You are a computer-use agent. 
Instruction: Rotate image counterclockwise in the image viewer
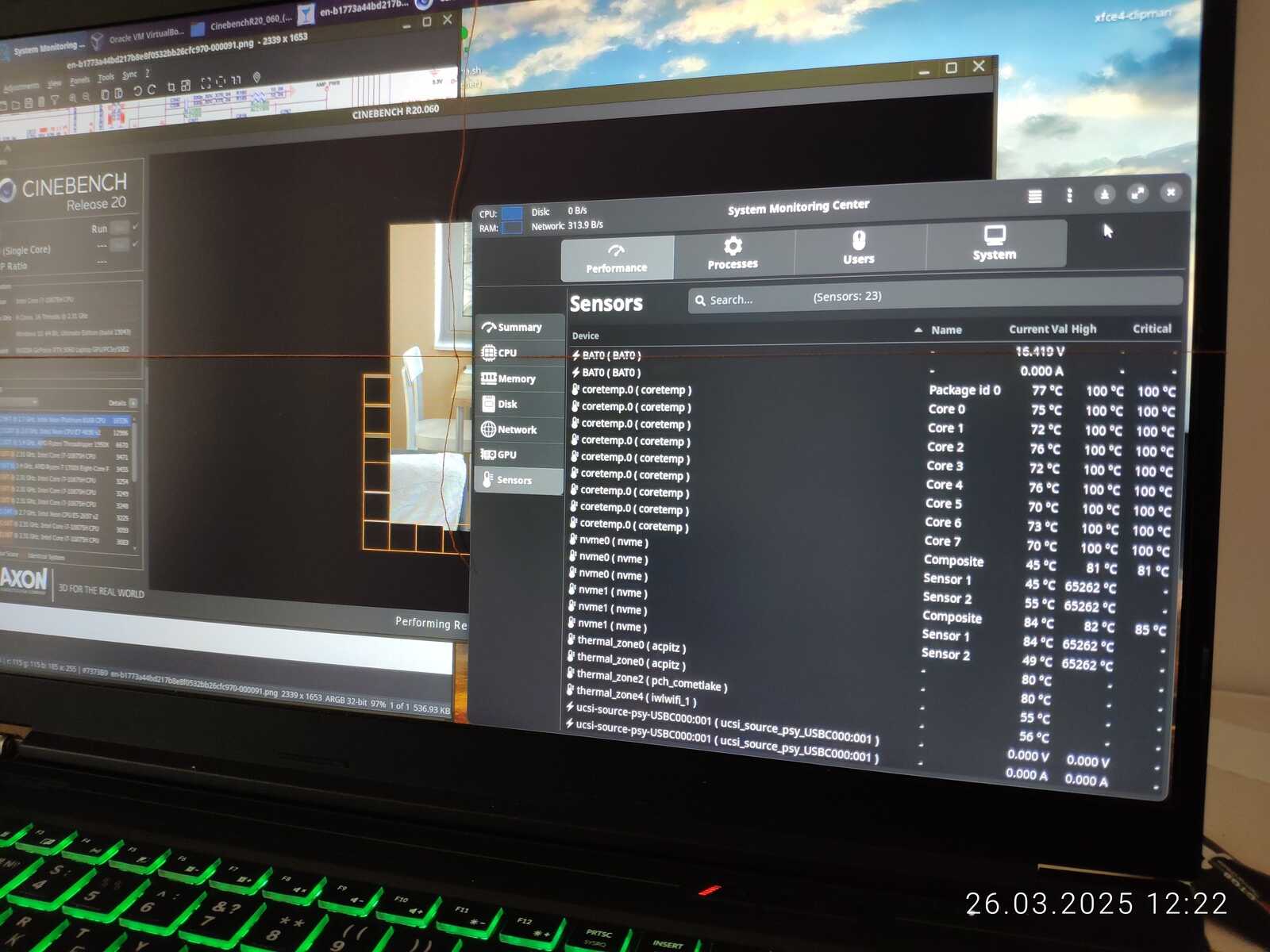coord(137,91)
